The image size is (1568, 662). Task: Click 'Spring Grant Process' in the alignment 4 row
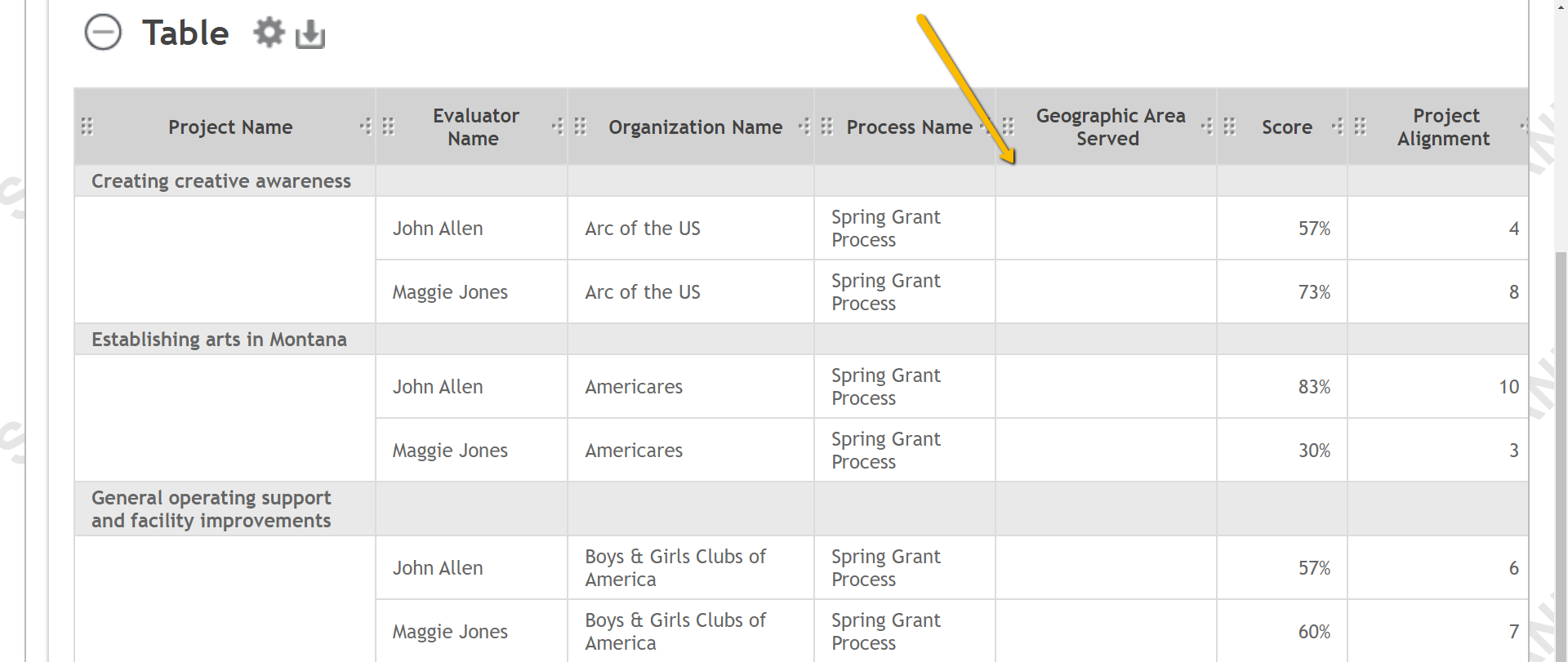(886, 229)
